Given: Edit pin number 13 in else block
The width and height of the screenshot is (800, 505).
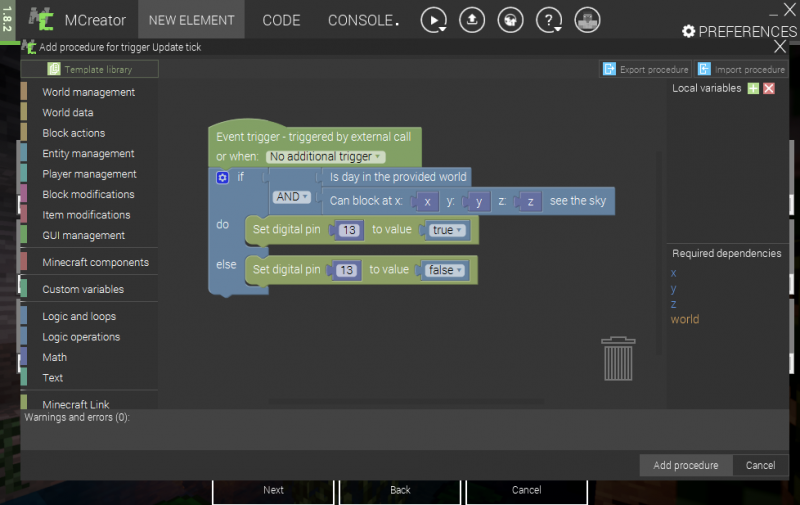Looking at the screenshot, I should click(347, 270).
